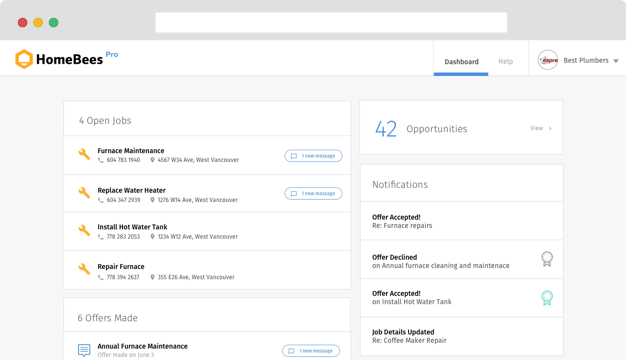Viewport: 626px width, 360px height.
Task: Click the wrench icon for Install Hot Water Tank
Action: click(x=84, y=230)
